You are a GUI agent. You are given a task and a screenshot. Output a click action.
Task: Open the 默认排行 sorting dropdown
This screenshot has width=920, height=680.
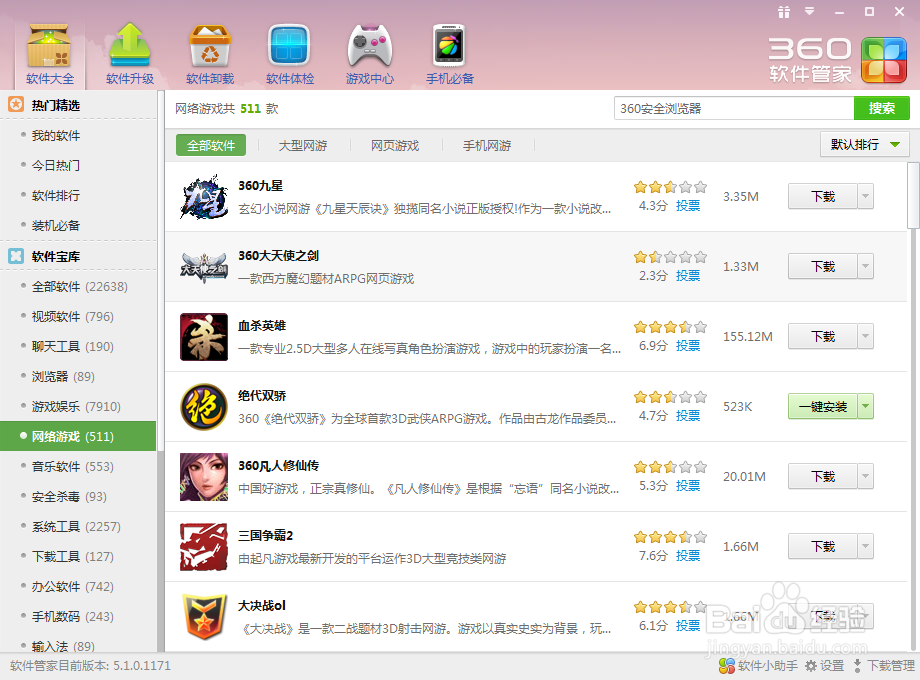point(862,144)
